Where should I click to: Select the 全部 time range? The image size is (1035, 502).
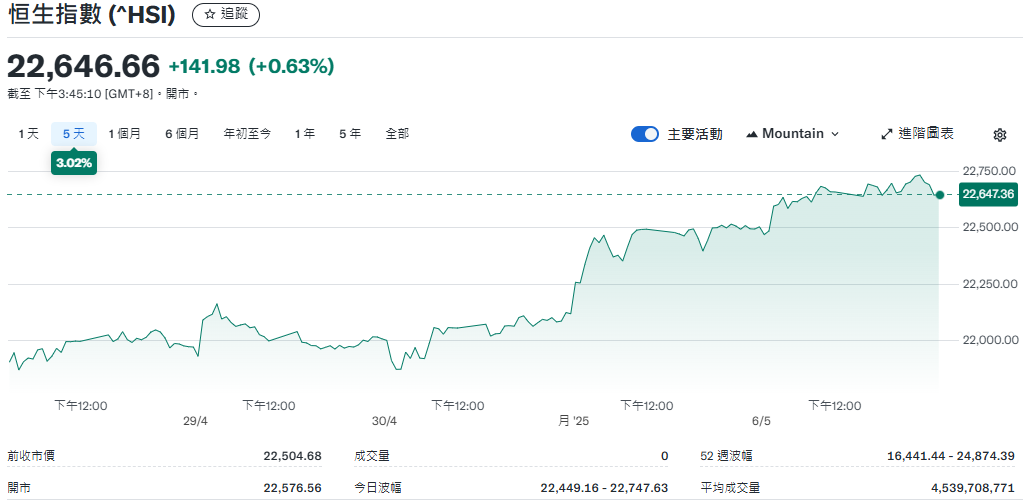pyautogui.click(x=397, y=134)
